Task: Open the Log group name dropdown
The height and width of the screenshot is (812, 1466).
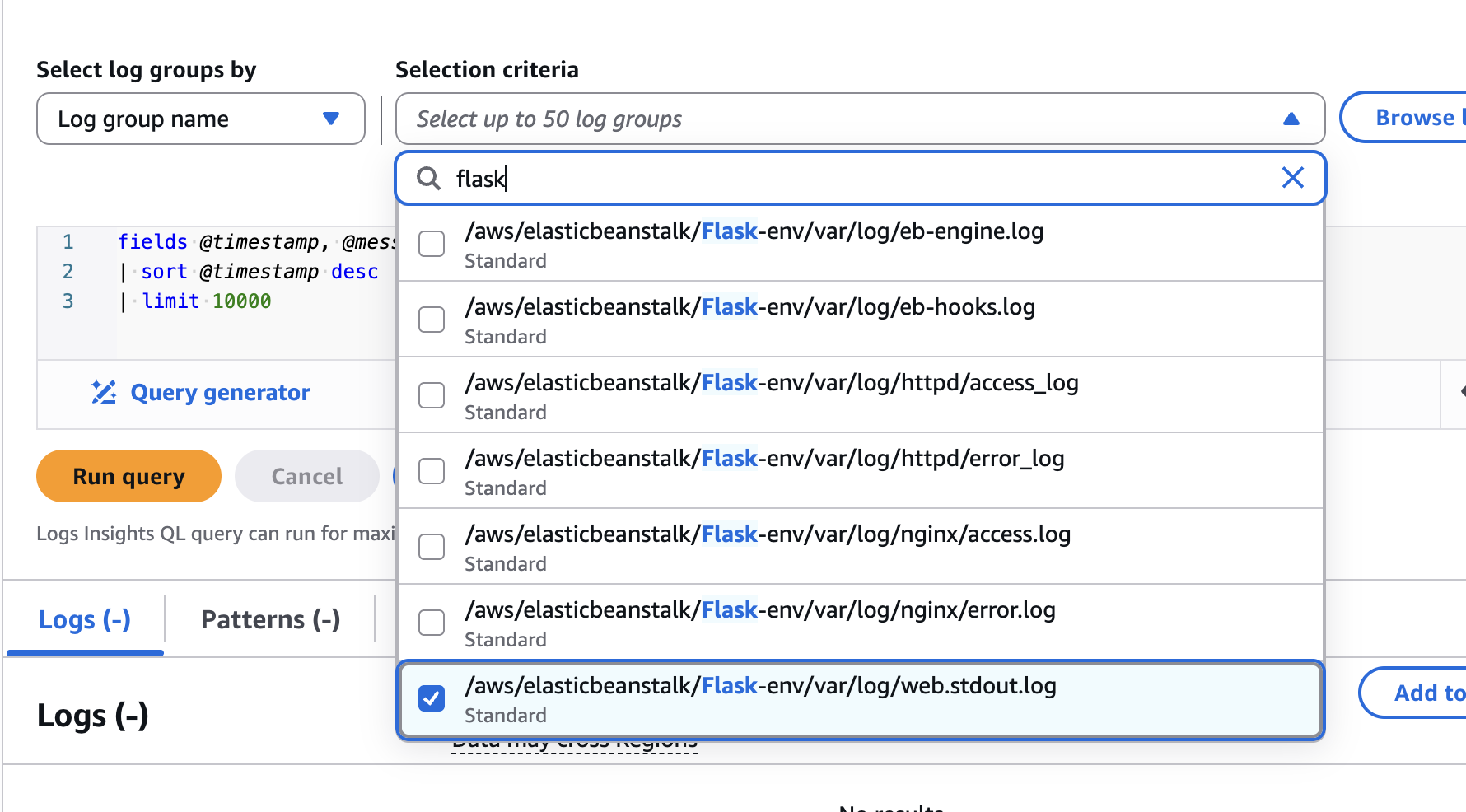Action: (200, 119)
